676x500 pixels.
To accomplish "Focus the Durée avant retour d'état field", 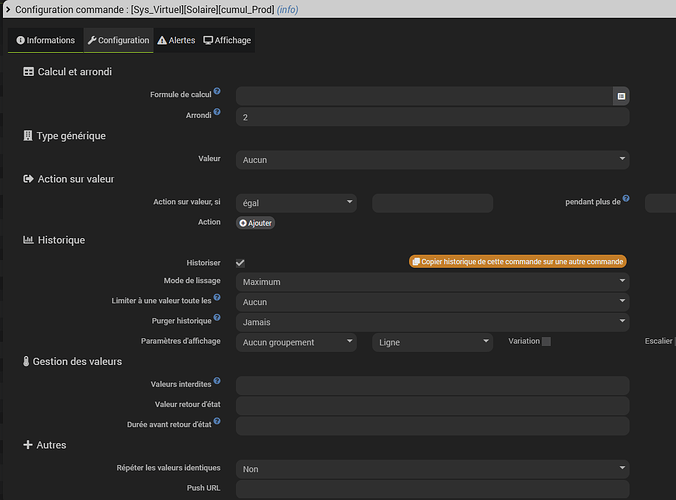I will (432, 426).
